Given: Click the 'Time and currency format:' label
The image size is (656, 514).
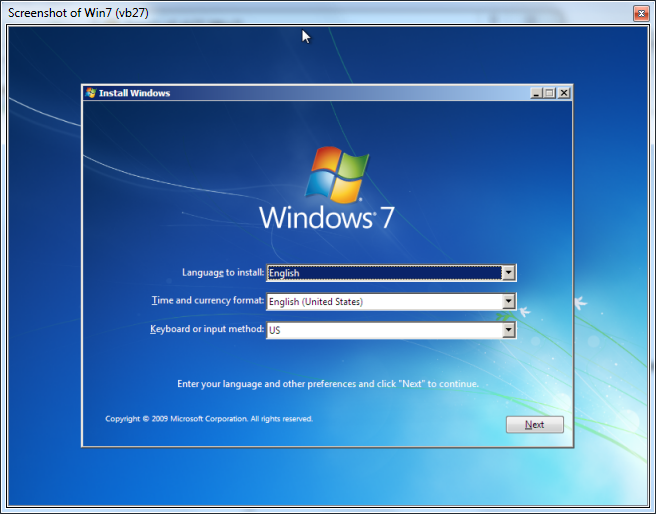Looking at the screenshot, I should (208, 300).
